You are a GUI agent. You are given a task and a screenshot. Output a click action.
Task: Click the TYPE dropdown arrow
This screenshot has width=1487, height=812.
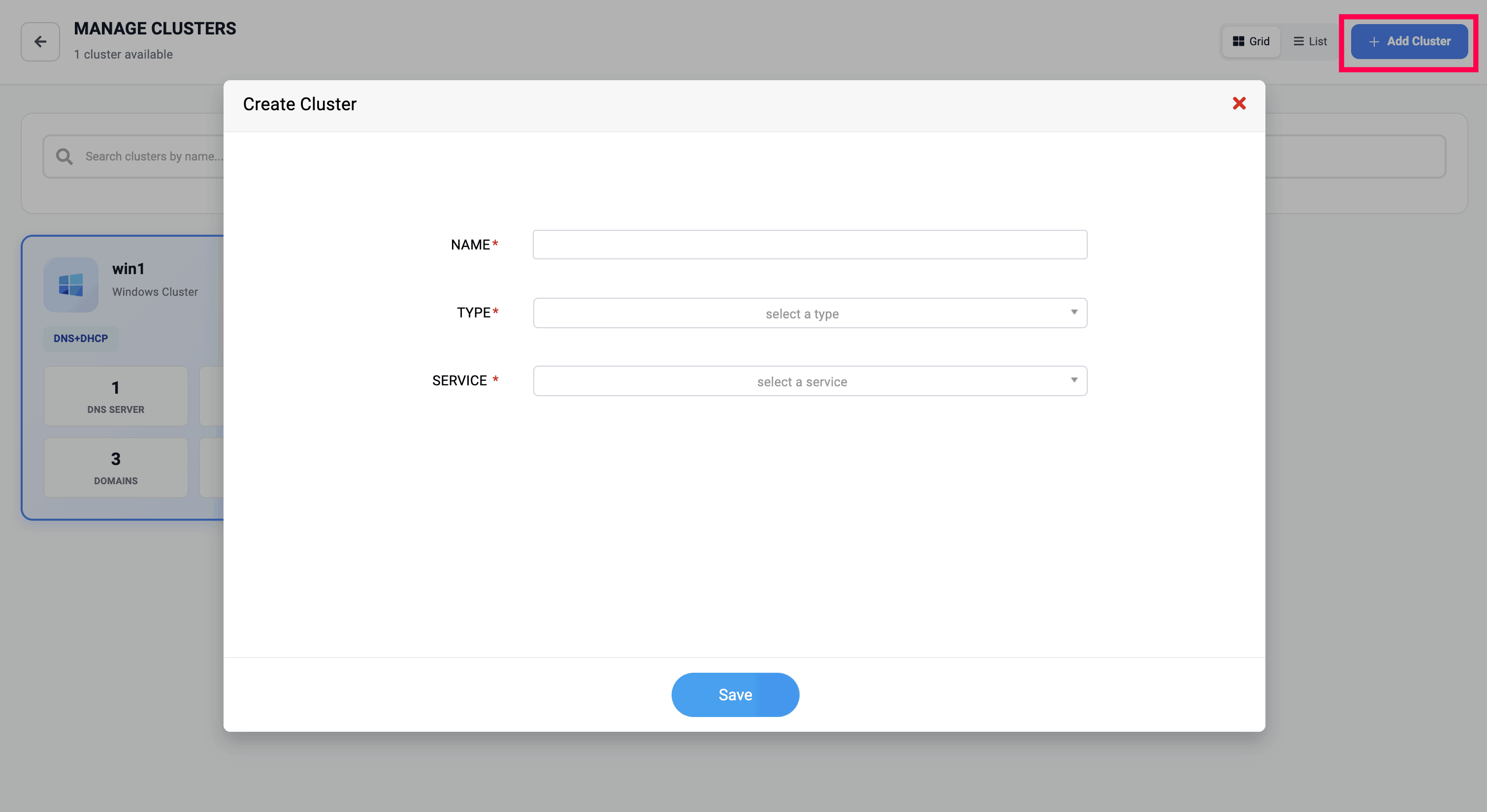1074,312
